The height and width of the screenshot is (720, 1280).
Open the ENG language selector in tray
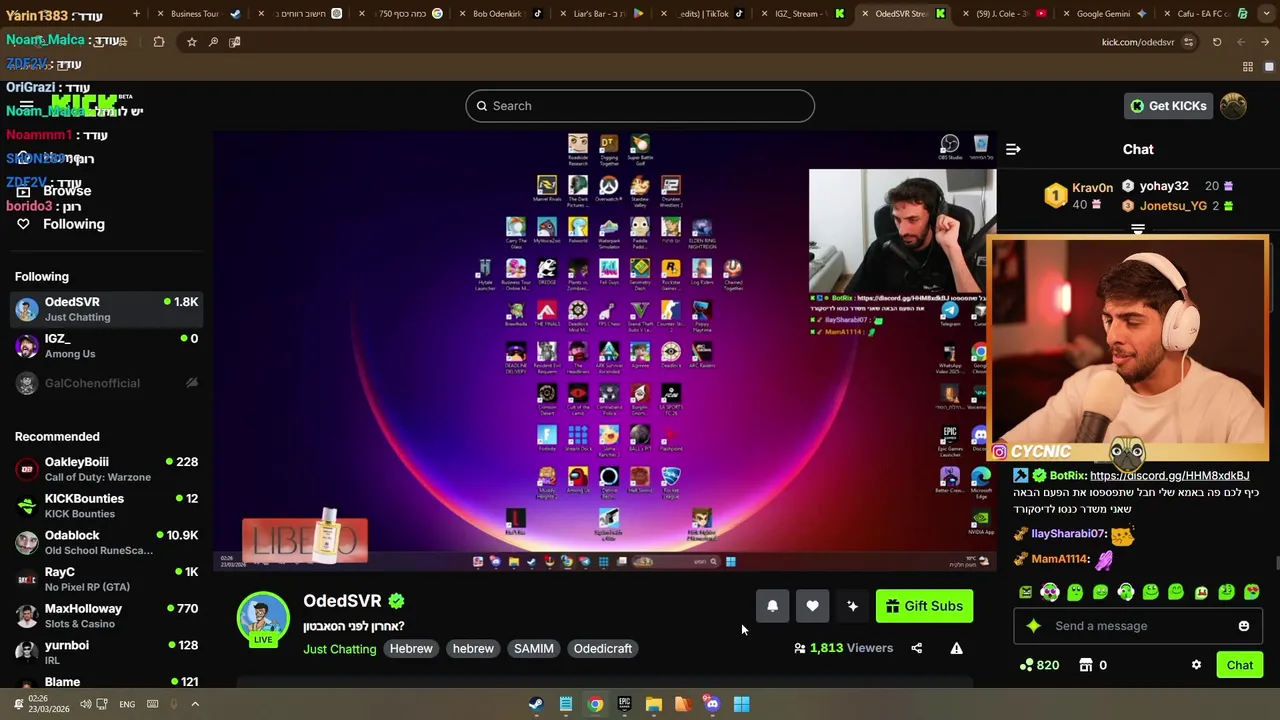(x=127, y=704)
